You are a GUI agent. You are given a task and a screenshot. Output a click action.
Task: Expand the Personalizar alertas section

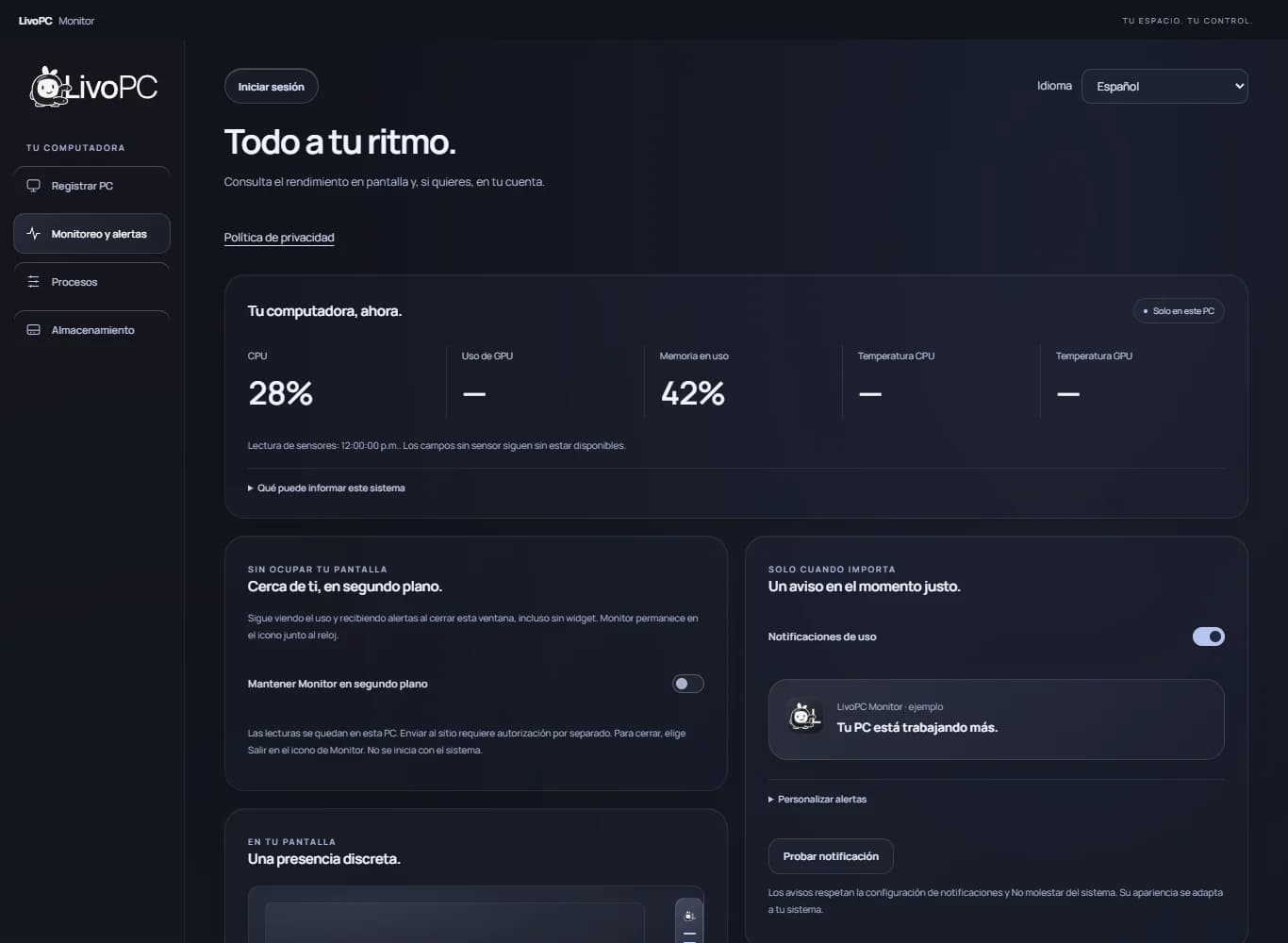[x=817, y=799]
